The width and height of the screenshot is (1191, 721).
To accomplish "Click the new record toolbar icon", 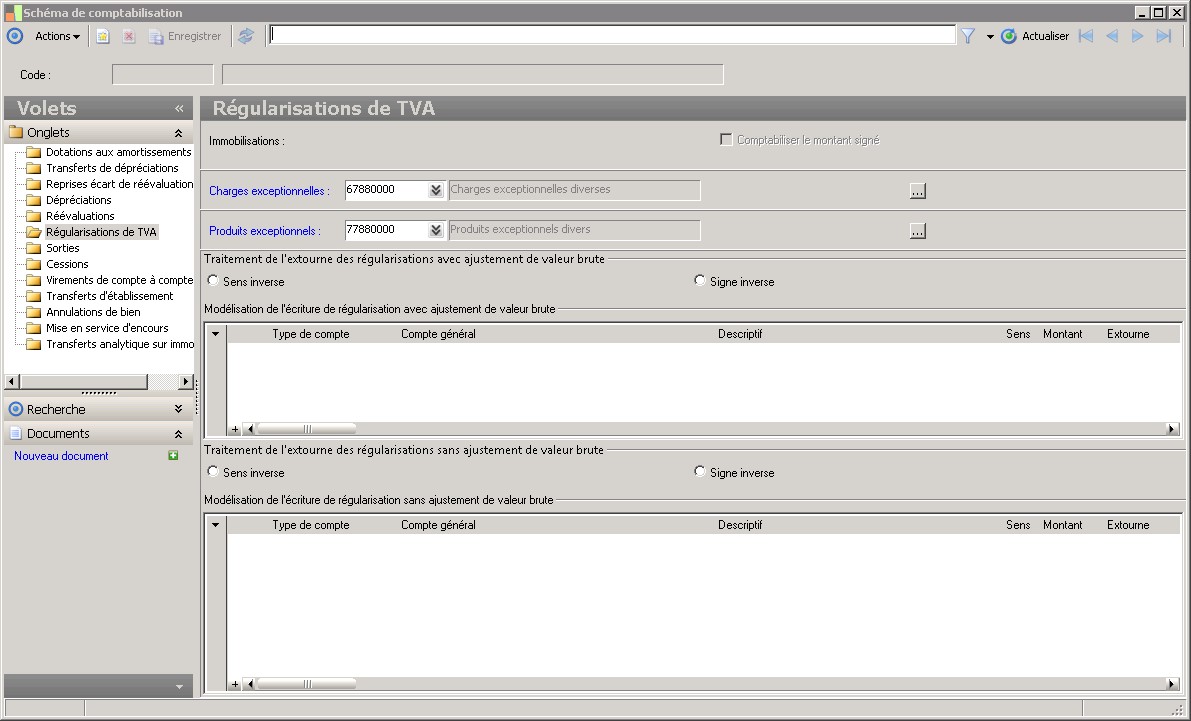I will [x=103, y=36].
